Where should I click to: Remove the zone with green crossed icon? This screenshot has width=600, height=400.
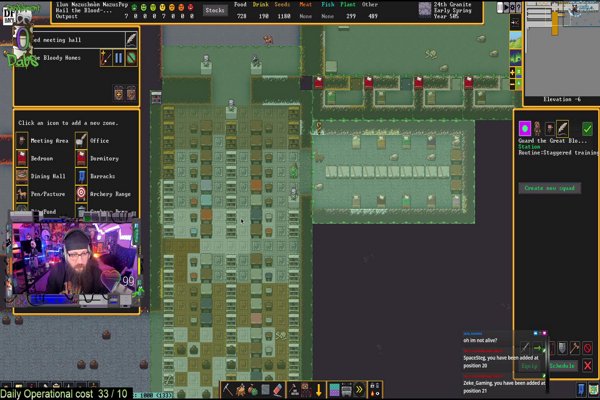pos(131,59)
